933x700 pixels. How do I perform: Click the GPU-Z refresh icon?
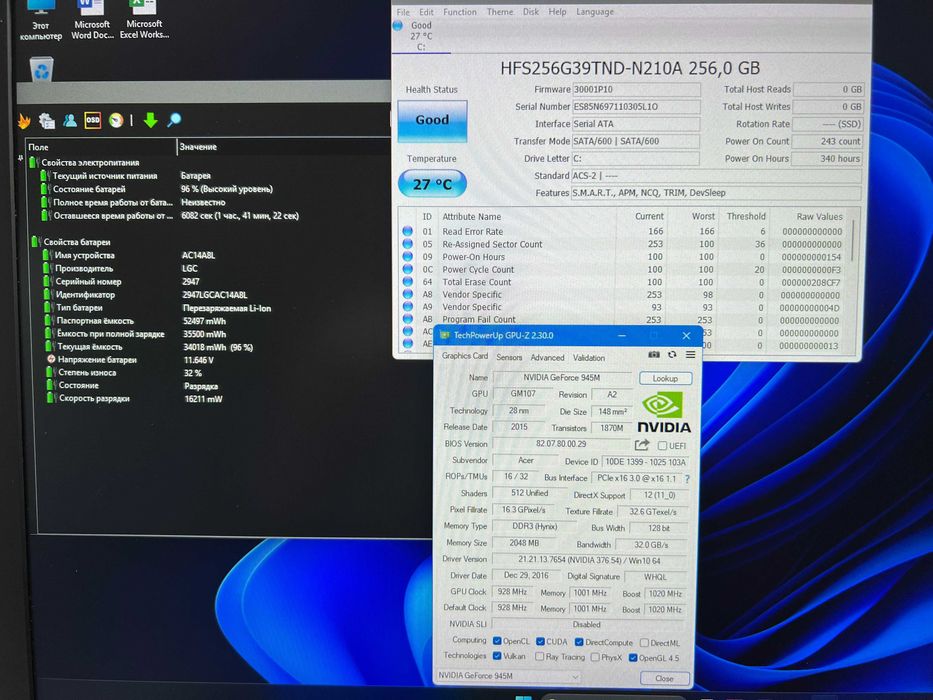click(x=672, y=355)
